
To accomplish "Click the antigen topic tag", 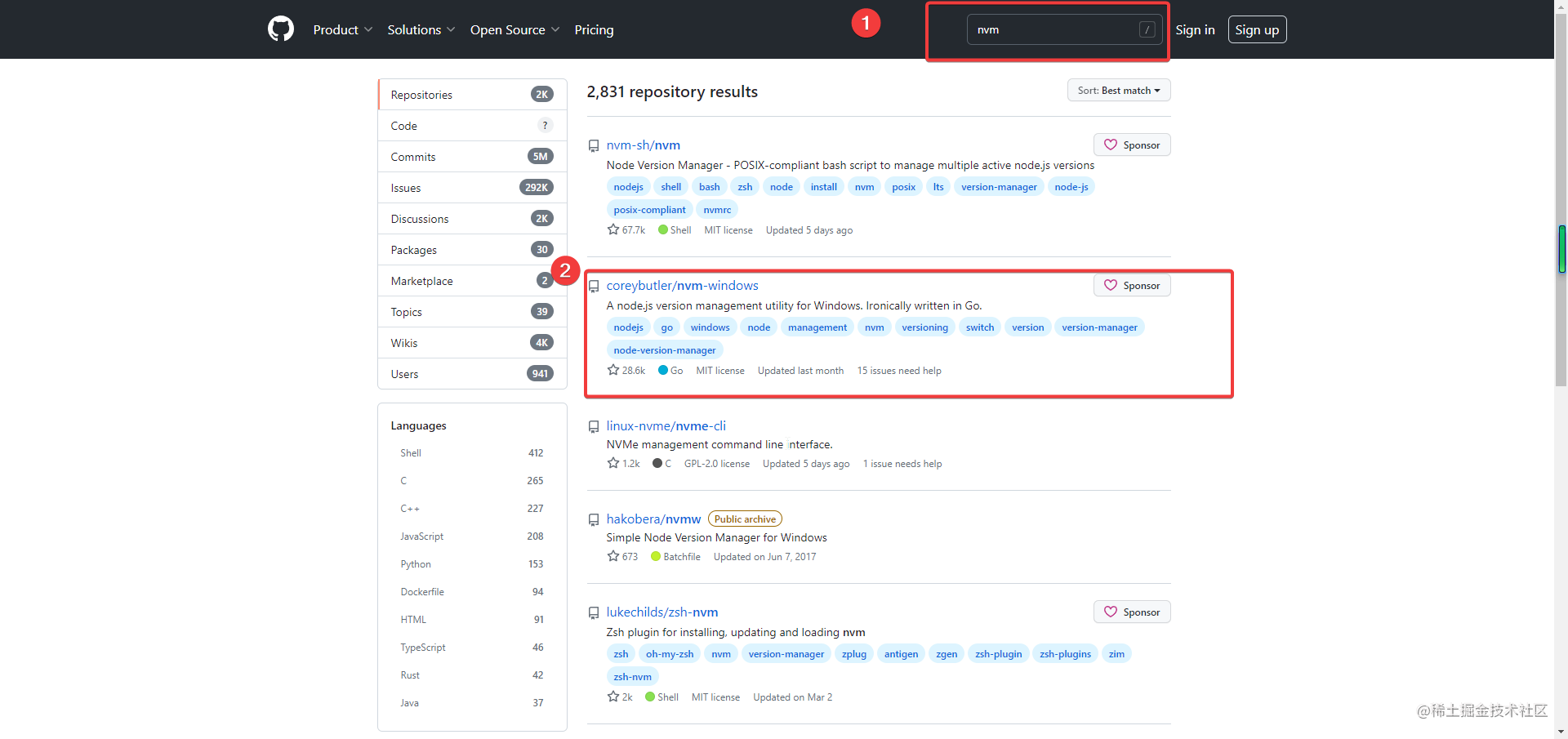I will 901,654.
